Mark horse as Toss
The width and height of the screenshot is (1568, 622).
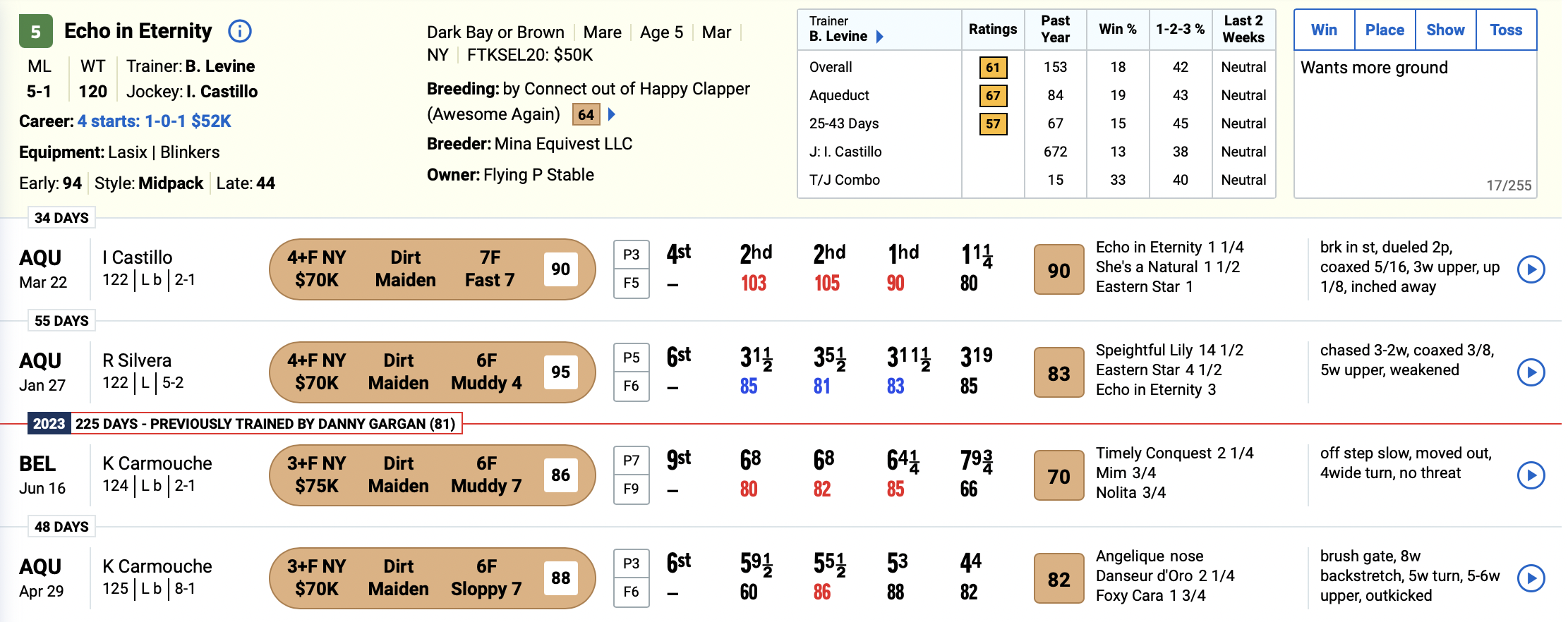pyautogui.click(x=1506, y=30)
